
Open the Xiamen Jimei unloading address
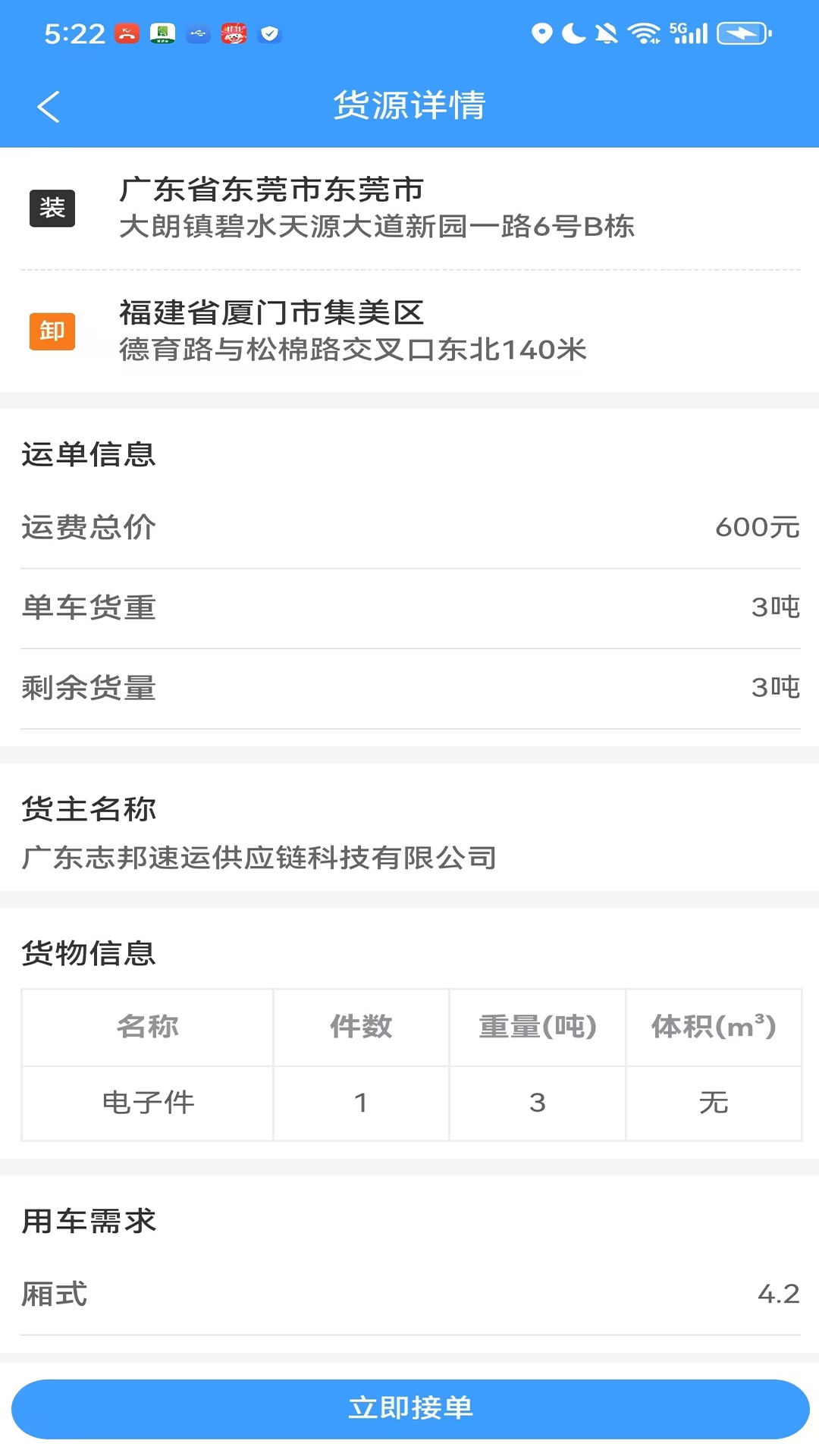tap(353, 331)
